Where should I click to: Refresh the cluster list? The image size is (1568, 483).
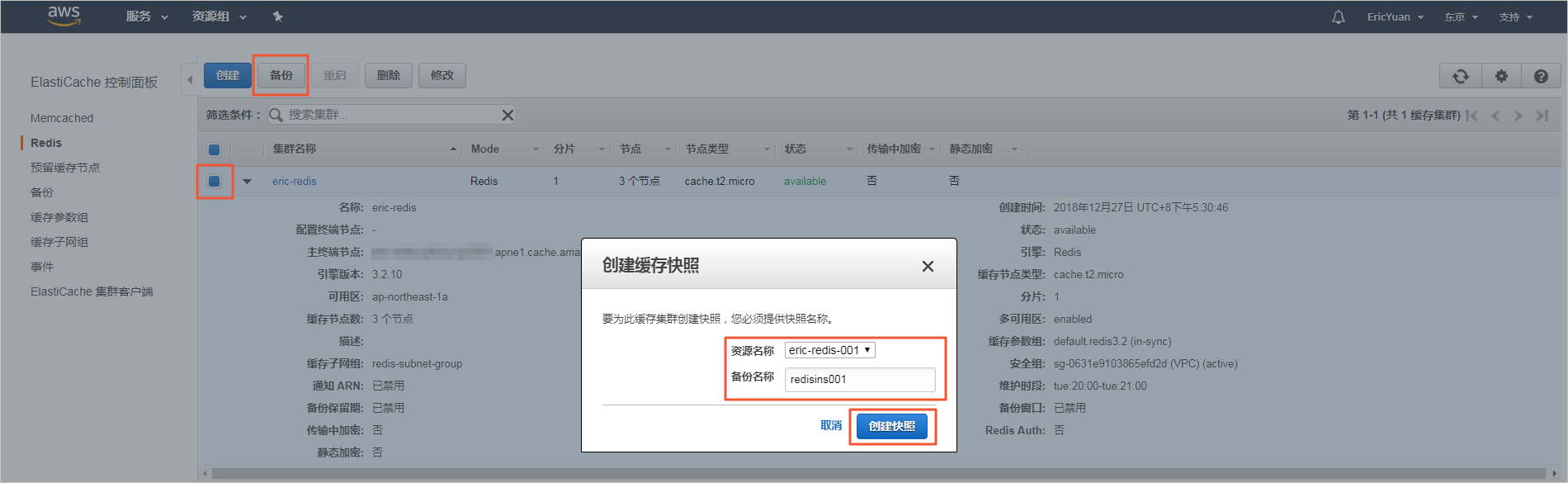point(1461,76)
